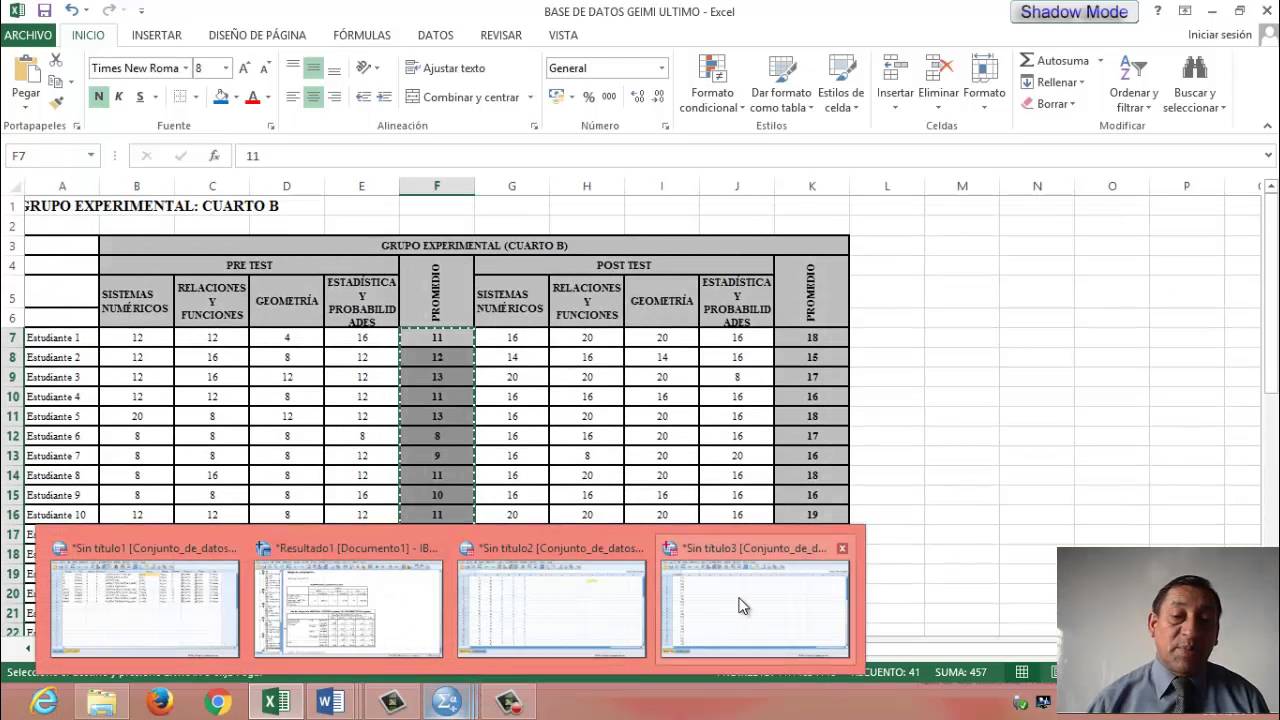Open Google Chrome from the taskbar

(x=217, y=702)
